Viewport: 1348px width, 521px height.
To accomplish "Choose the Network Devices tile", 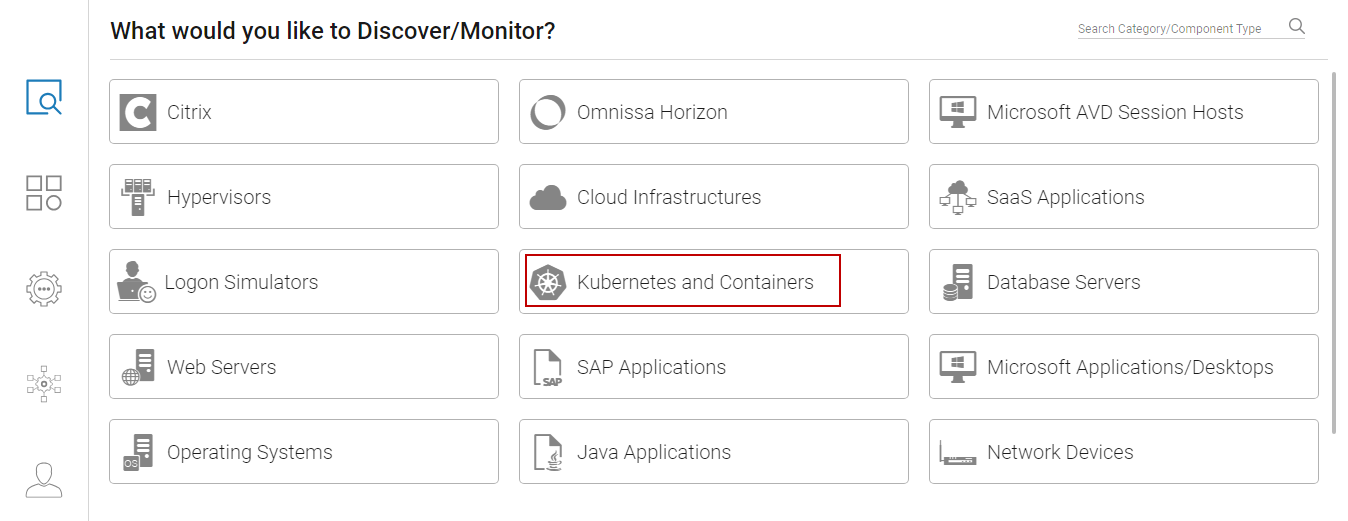I will (1123, 452).
